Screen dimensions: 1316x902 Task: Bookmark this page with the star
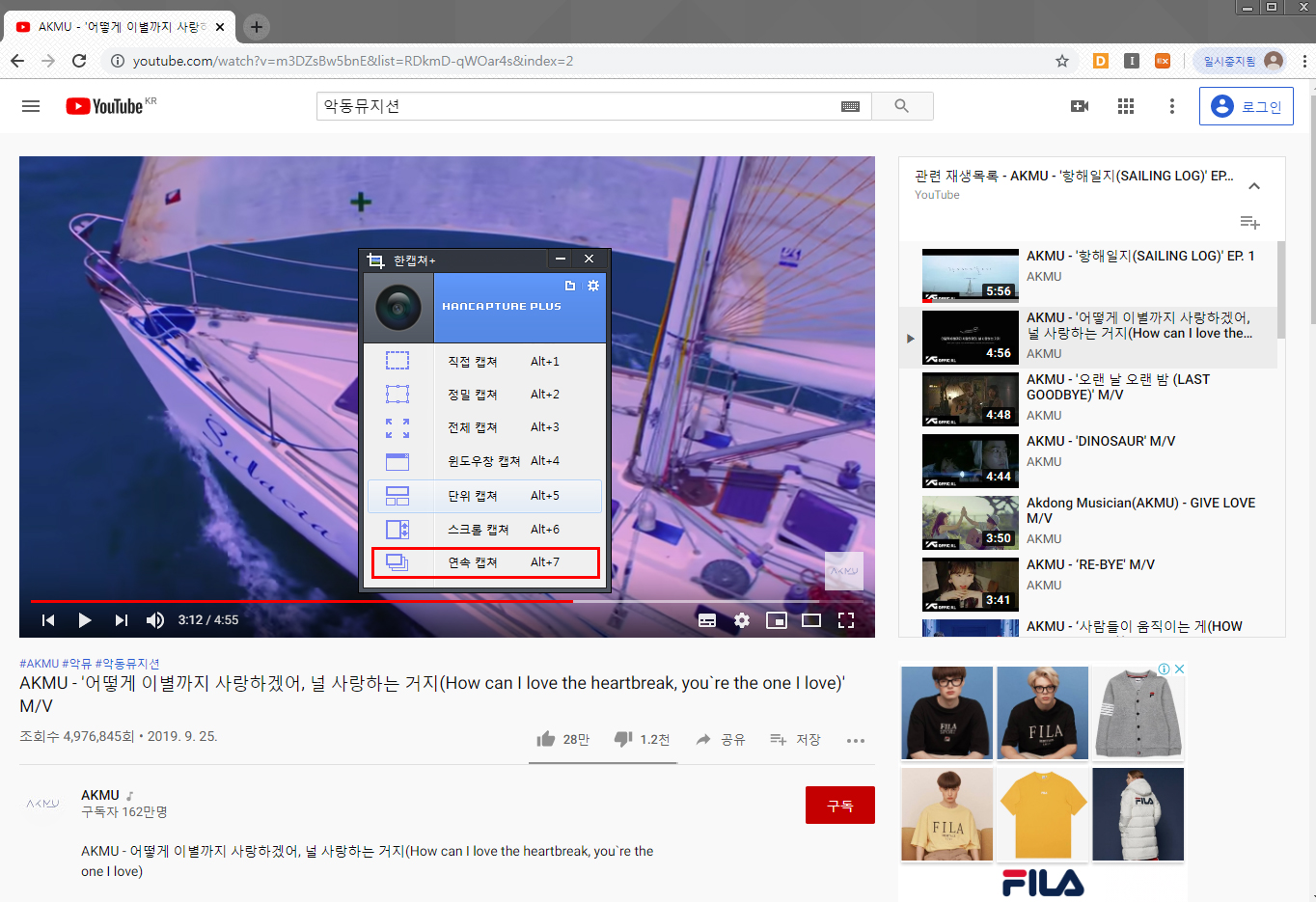click(1062, 61)
